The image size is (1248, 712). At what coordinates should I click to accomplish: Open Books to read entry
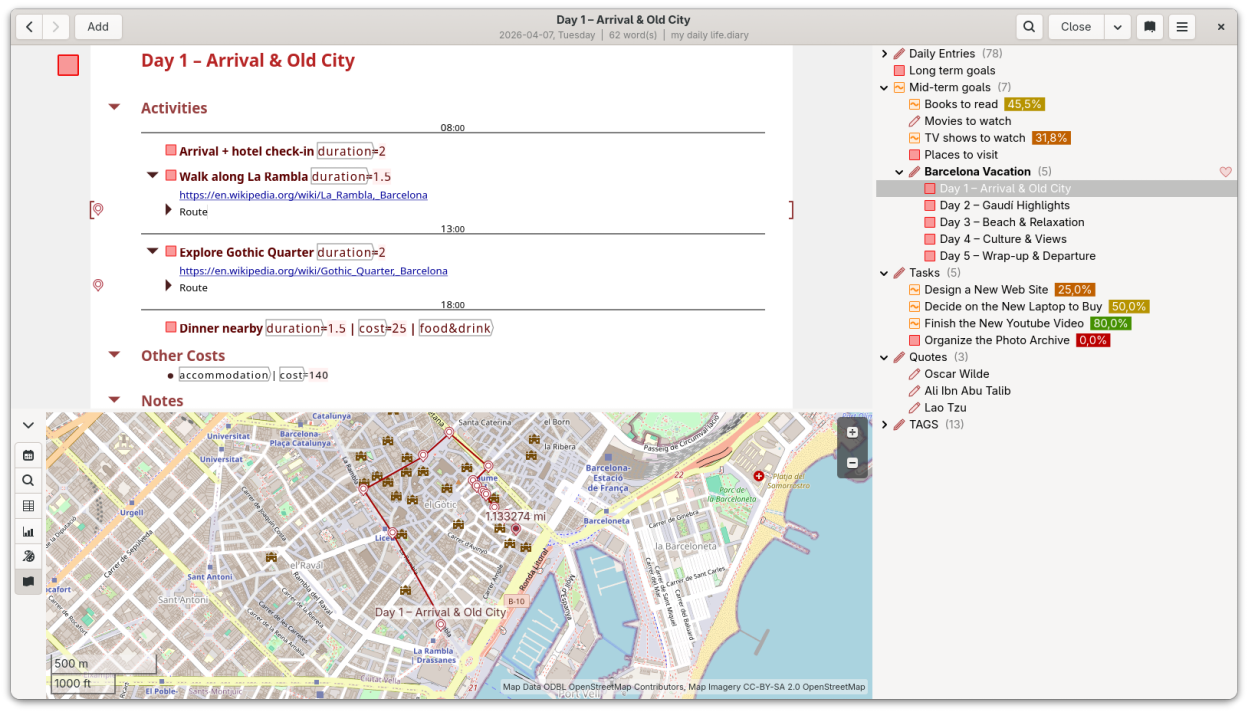click(x=961, y=104)
